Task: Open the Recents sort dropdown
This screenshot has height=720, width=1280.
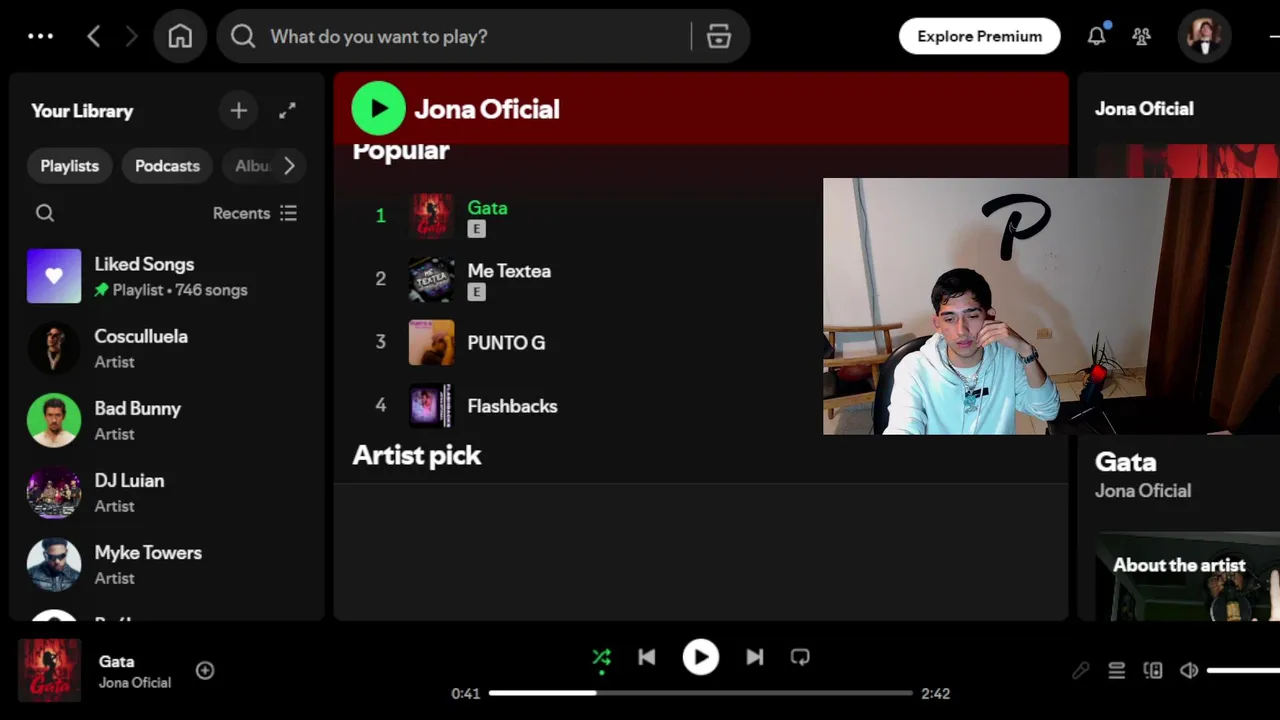Action: point(255,213)
